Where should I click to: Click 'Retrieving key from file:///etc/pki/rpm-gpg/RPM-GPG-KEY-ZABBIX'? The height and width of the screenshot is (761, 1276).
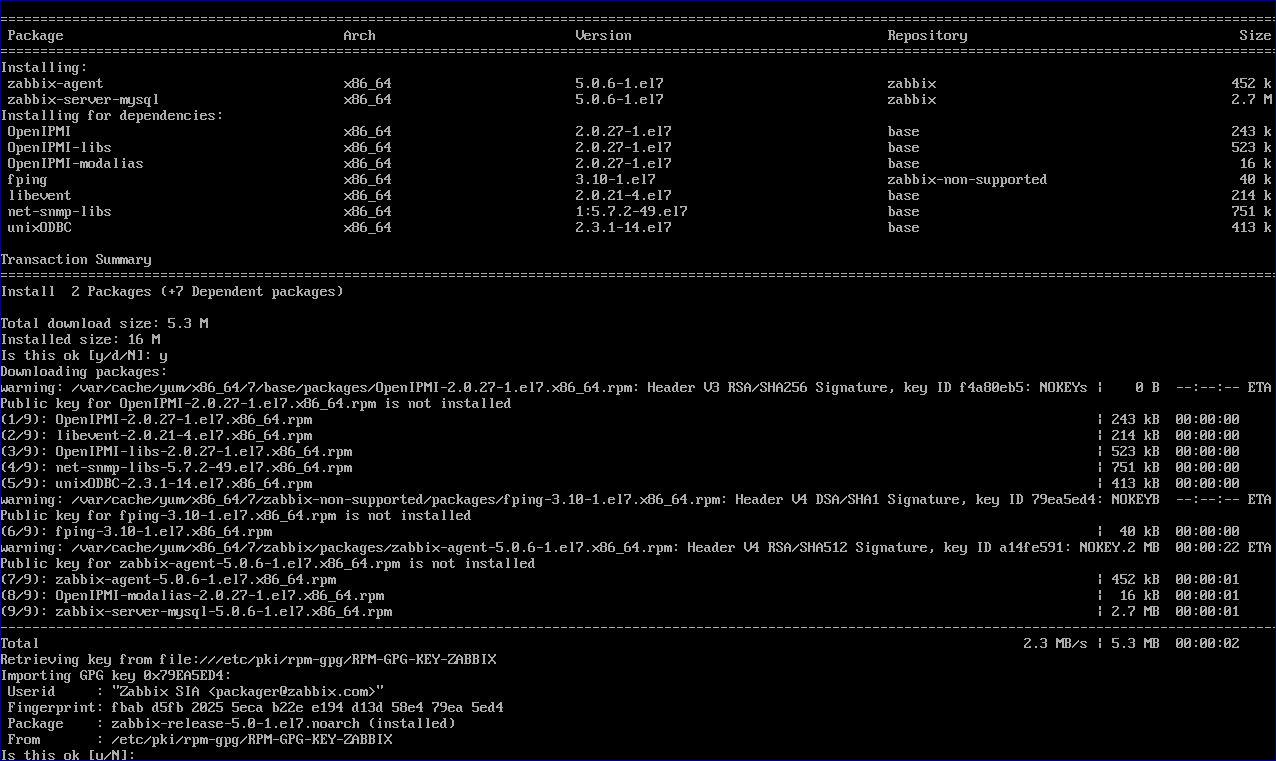(248, 660)
